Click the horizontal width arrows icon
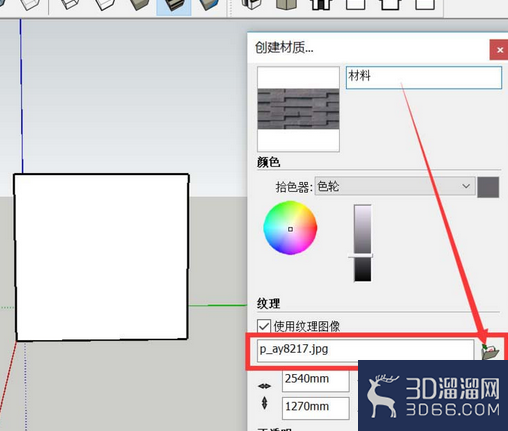508x431 pixels. (265, 386)
